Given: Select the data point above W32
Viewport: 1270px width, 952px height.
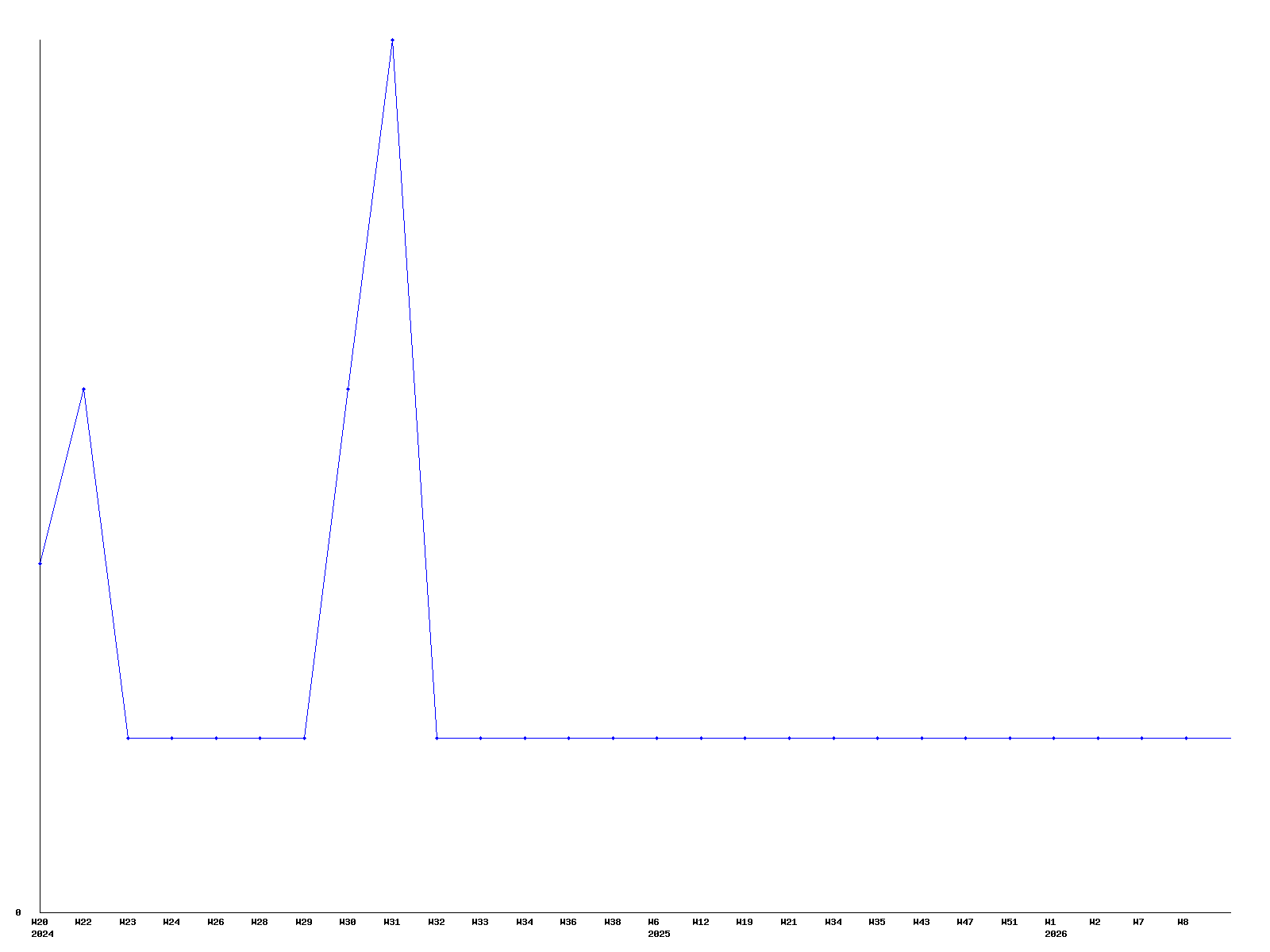Looking at the screenshot, I should [x=437, y=738].
